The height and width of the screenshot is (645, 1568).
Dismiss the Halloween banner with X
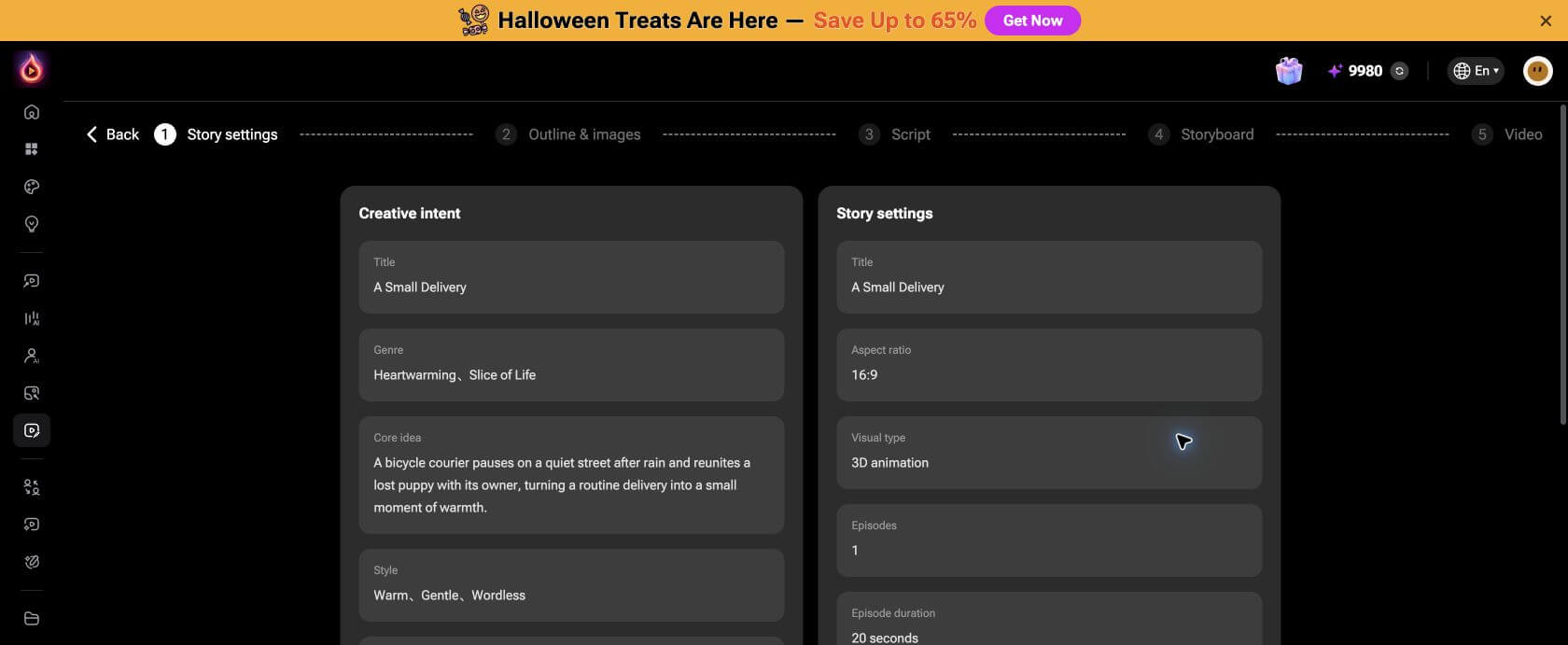pos(1546,21)
